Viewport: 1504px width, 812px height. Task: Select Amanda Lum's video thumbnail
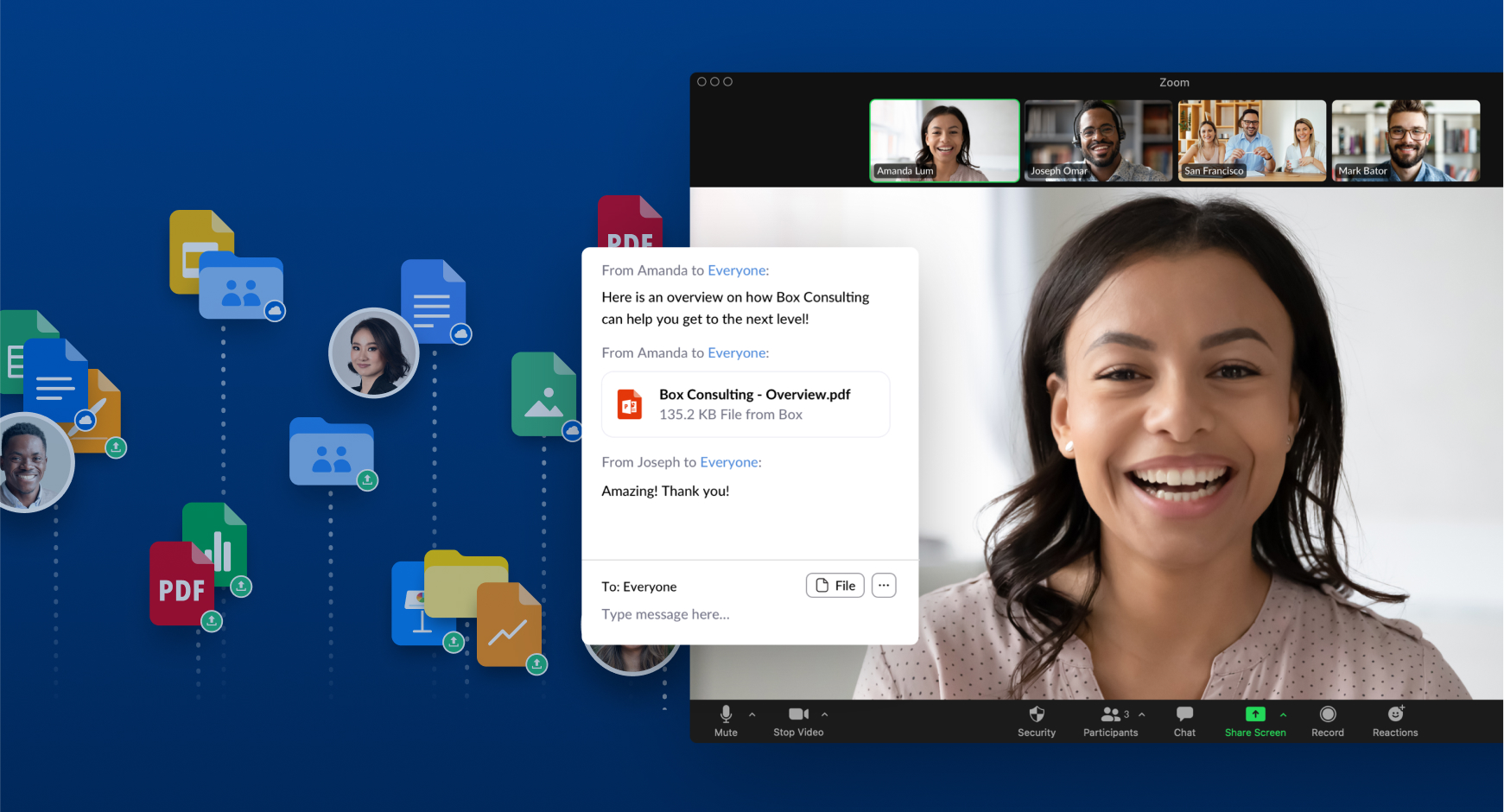click(x=944, y=141)
